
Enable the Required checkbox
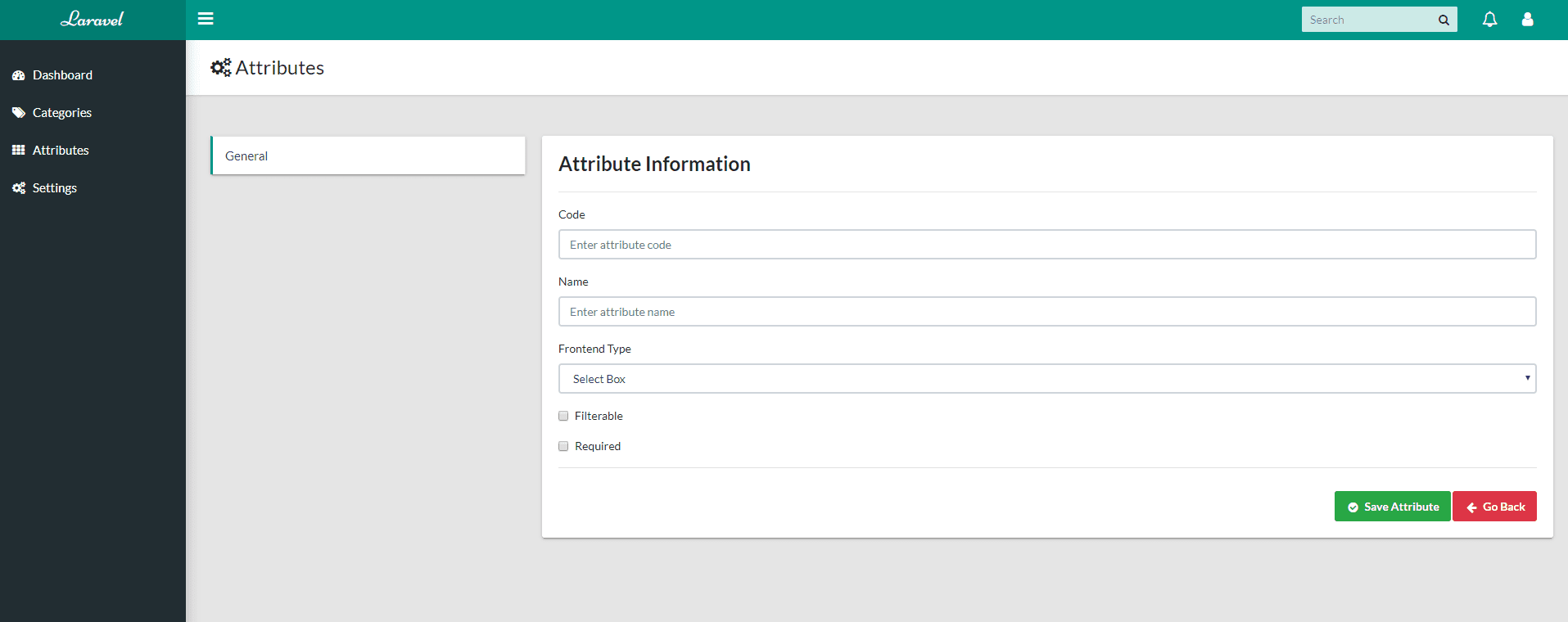click(x=563, y=446)
